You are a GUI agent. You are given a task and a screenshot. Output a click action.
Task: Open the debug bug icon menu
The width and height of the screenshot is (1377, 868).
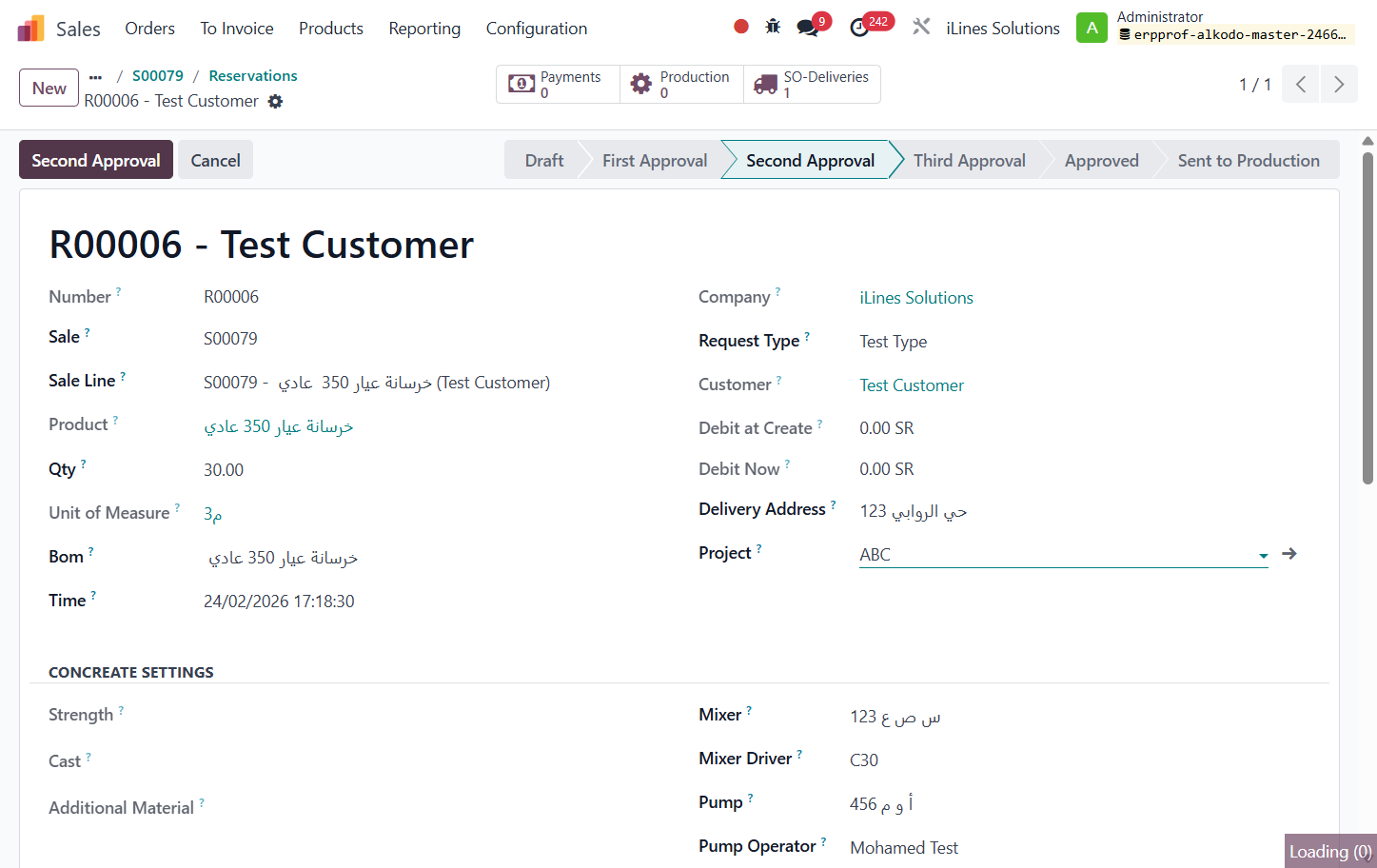click(773, 27)
